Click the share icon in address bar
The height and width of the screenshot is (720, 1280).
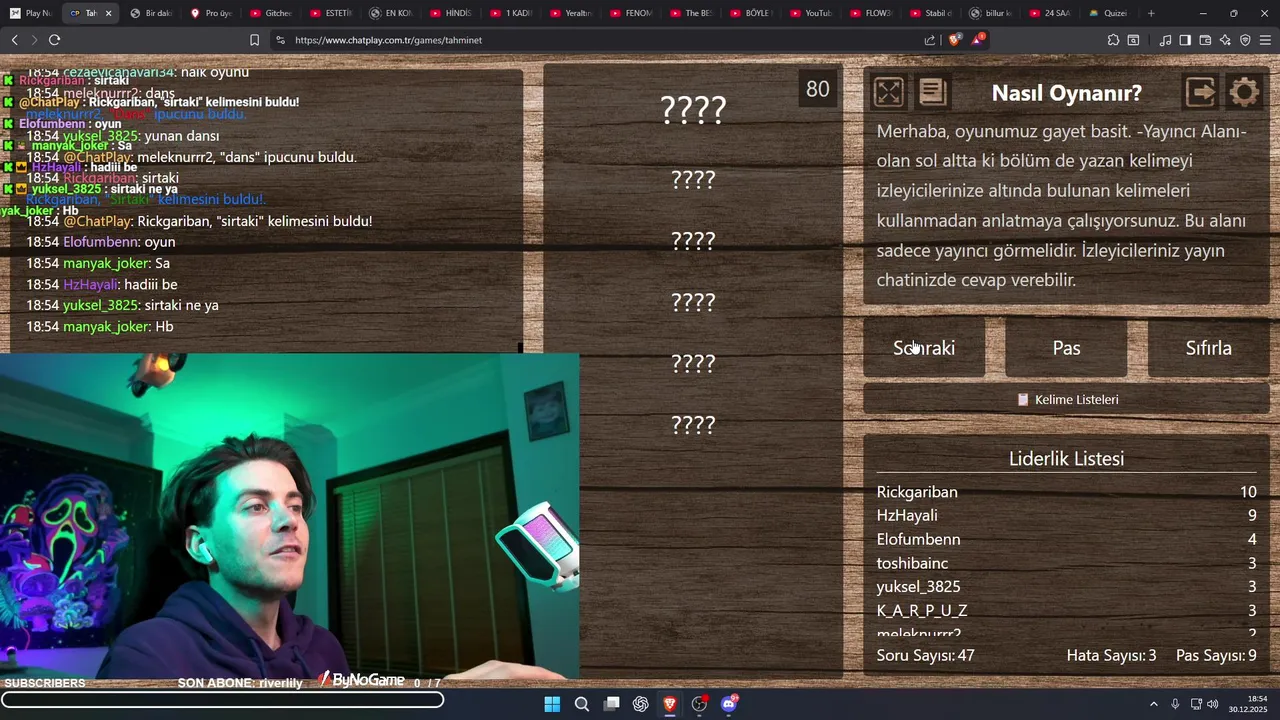point(930,40)
